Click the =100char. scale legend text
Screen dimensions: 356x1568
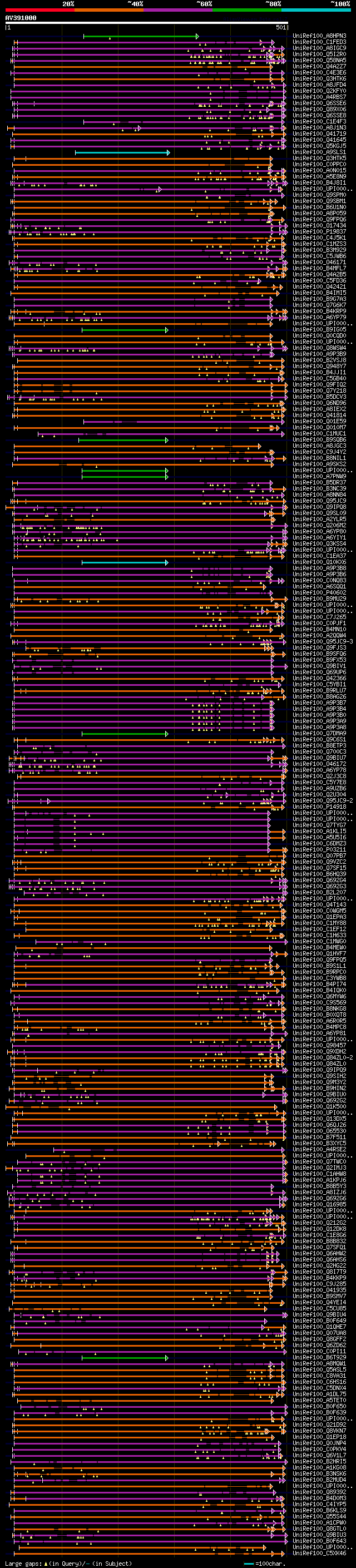pyautogui.click(x=271, y=1564)
